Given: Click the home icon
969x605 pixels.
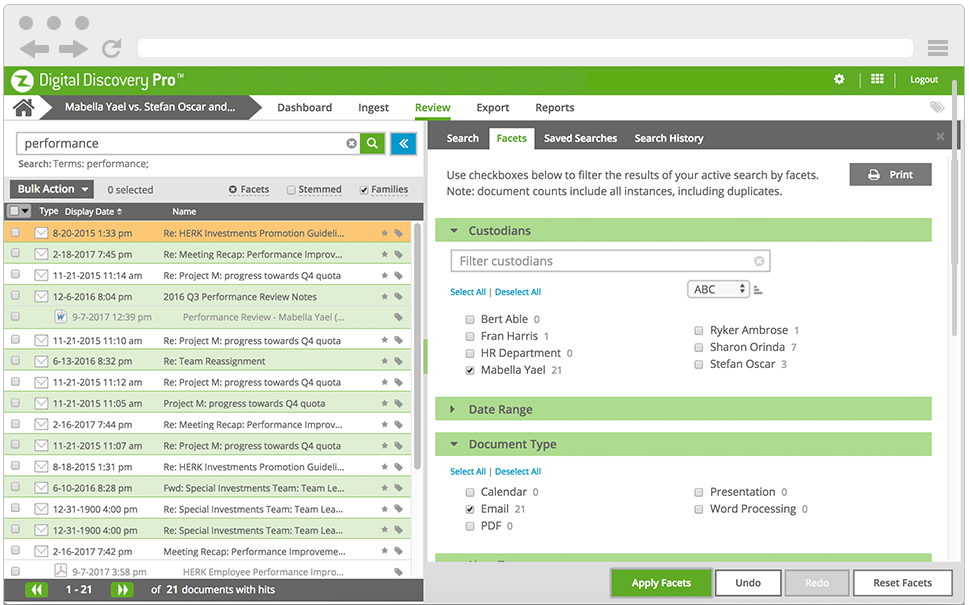Looking at the screenshot, I should point(24,108).
